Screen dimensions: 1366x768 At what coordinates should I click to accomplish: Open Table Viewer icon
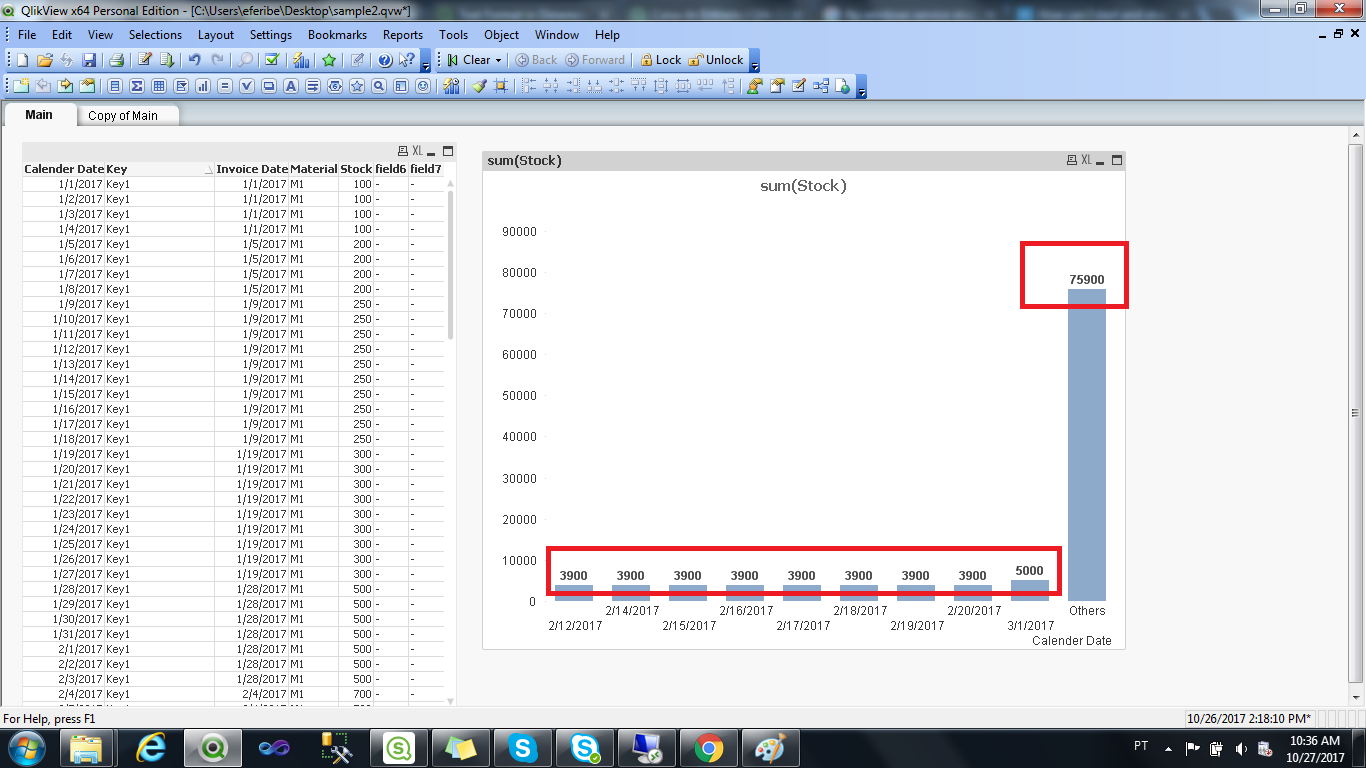coord(821,86)
